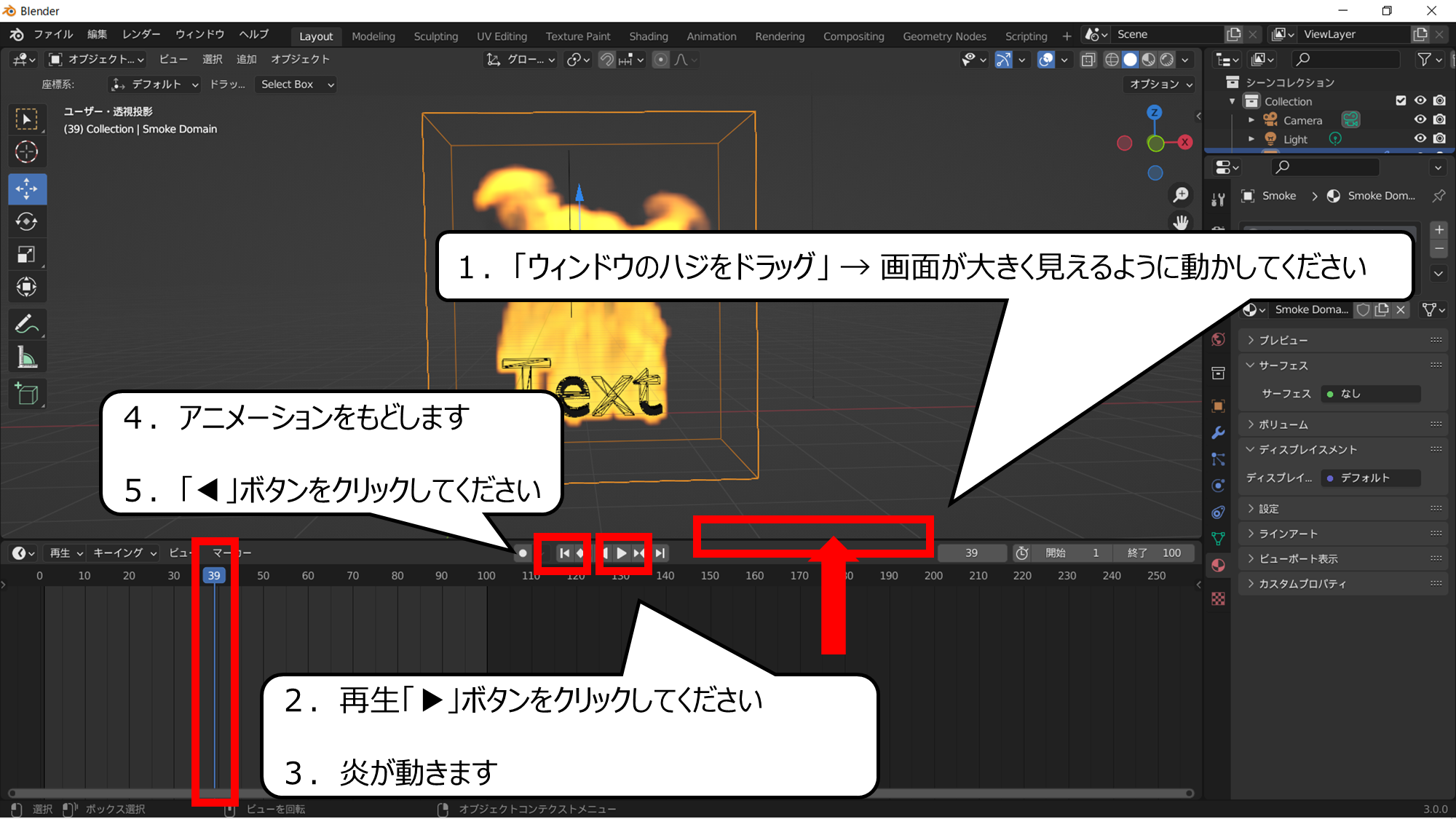The height and width of the screenshot is (819, 1456).
Task: Click the current frame 39 field
Action: 971,553
